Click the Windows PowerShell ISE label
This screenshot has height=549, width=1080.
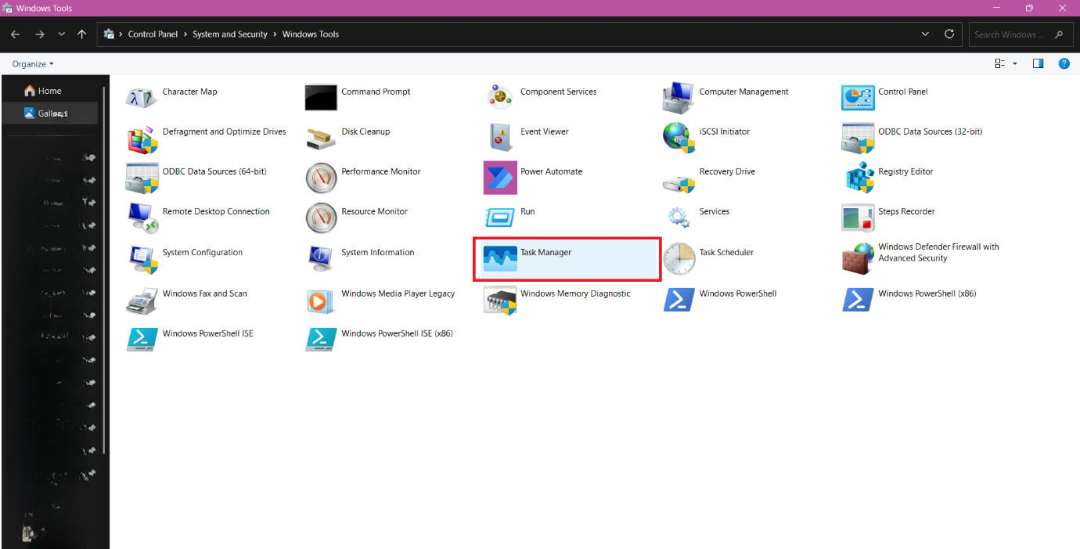(x=208, y=333)
